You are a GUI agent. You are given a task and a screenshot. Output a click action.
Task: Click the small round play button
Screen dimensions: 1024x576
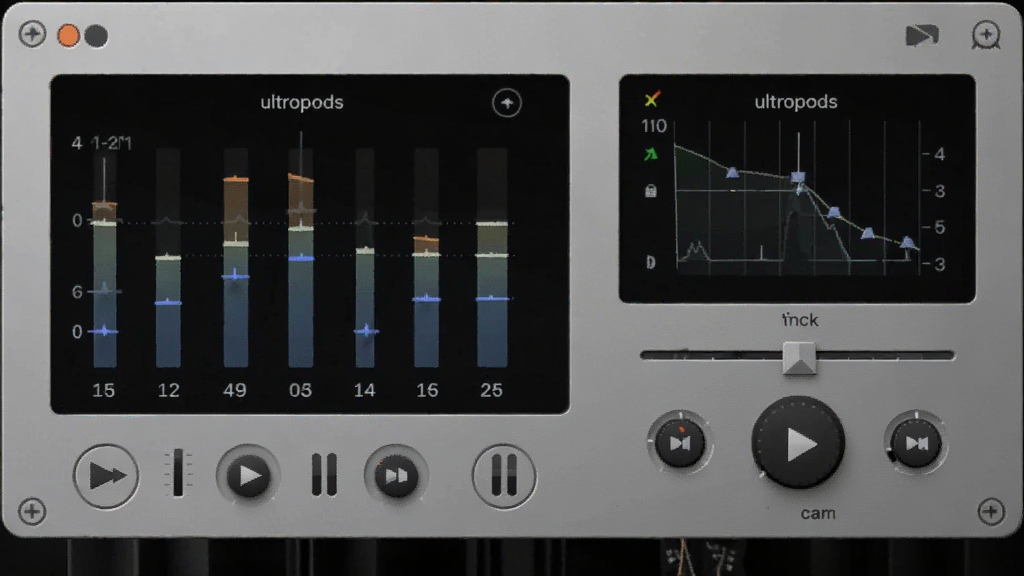click(x=248, y=475)
